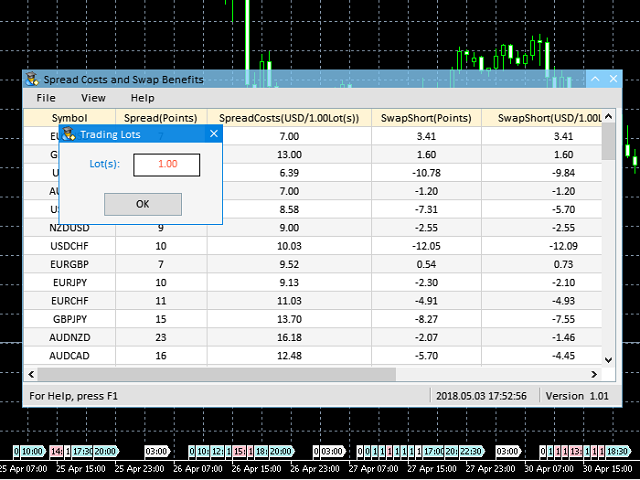Image resolution: width=640 pixels, height=480 pixels.
Task: Click the Trading Lots dialog title icon
Action: point(68,134)
